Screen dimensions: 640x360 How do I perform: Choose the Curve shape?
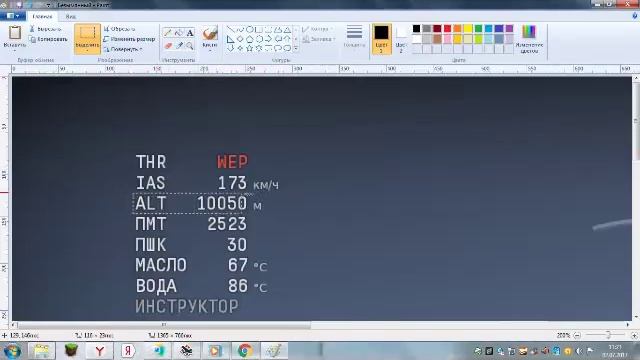240,29
